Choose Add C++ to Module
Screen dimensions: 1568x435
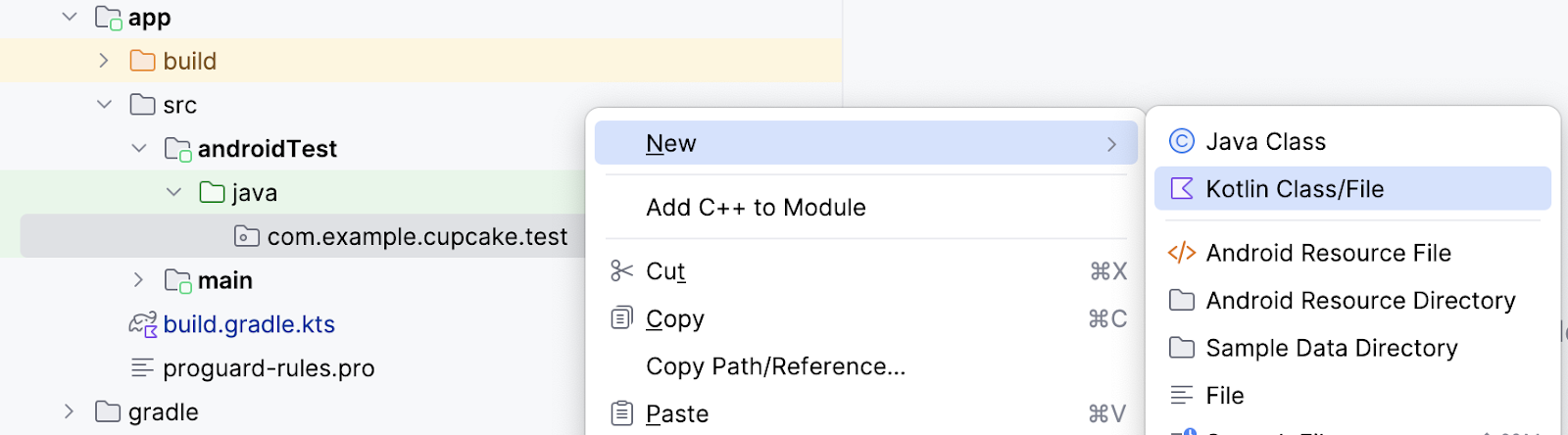[x=756, y=208]
